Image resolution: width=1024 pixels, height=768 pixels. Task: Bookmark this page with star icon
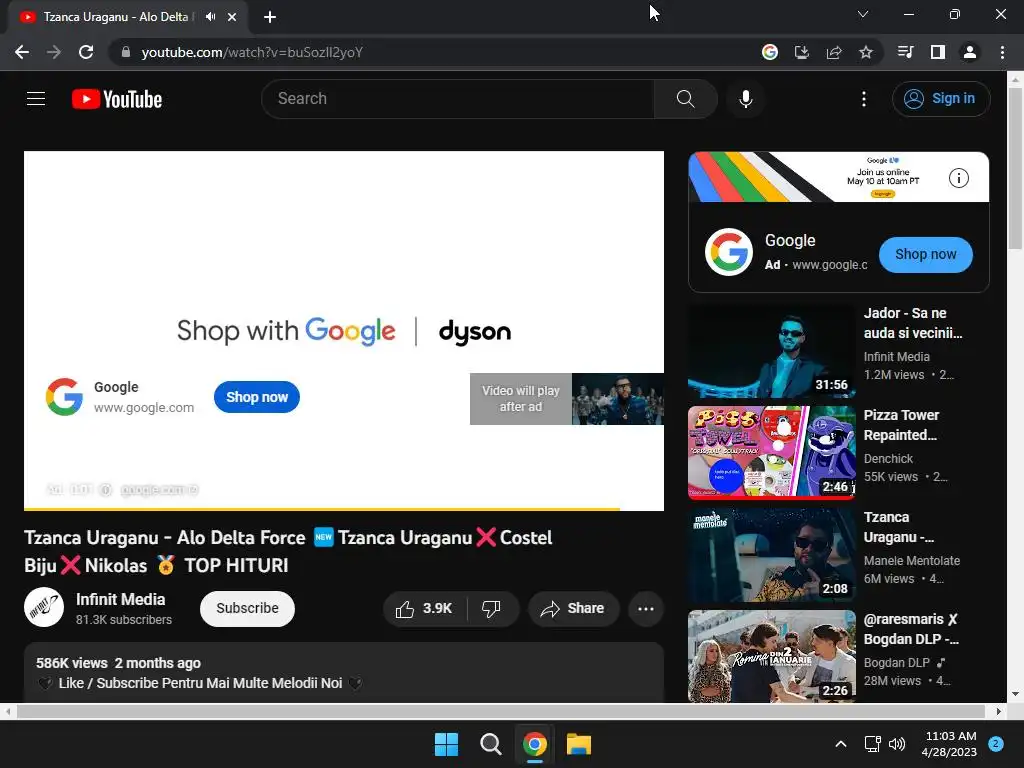coord(866,52)
